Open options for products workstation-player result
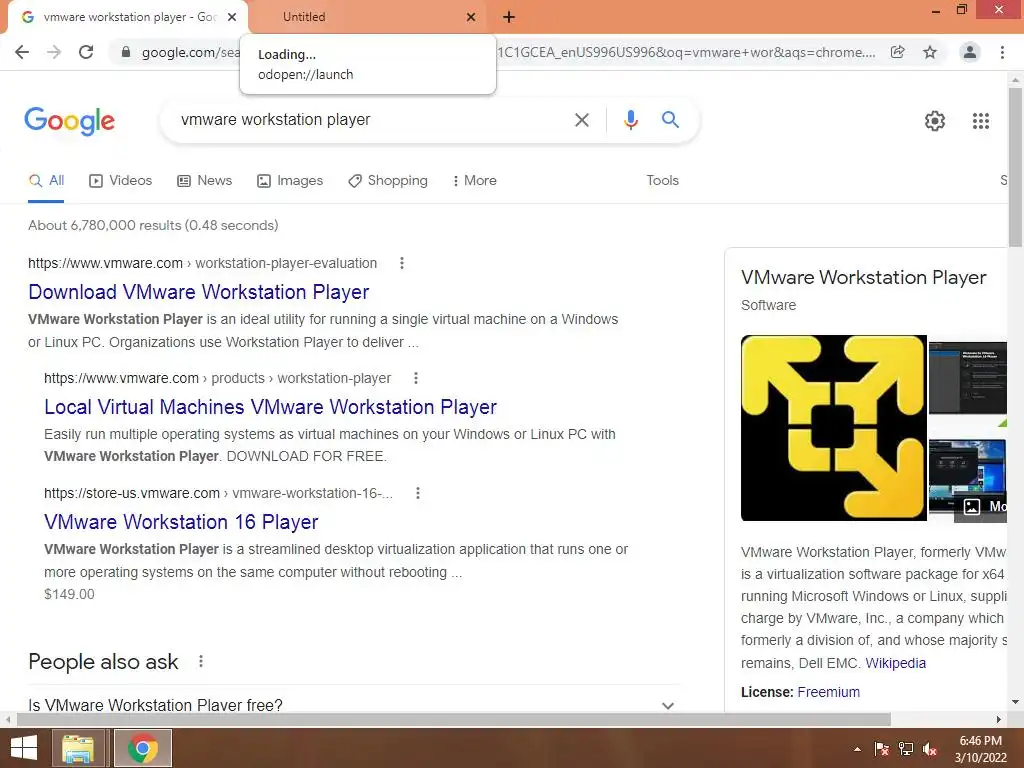Image resolution: width=1024 pixels, height=768 pixels. (x=415, y=378)
